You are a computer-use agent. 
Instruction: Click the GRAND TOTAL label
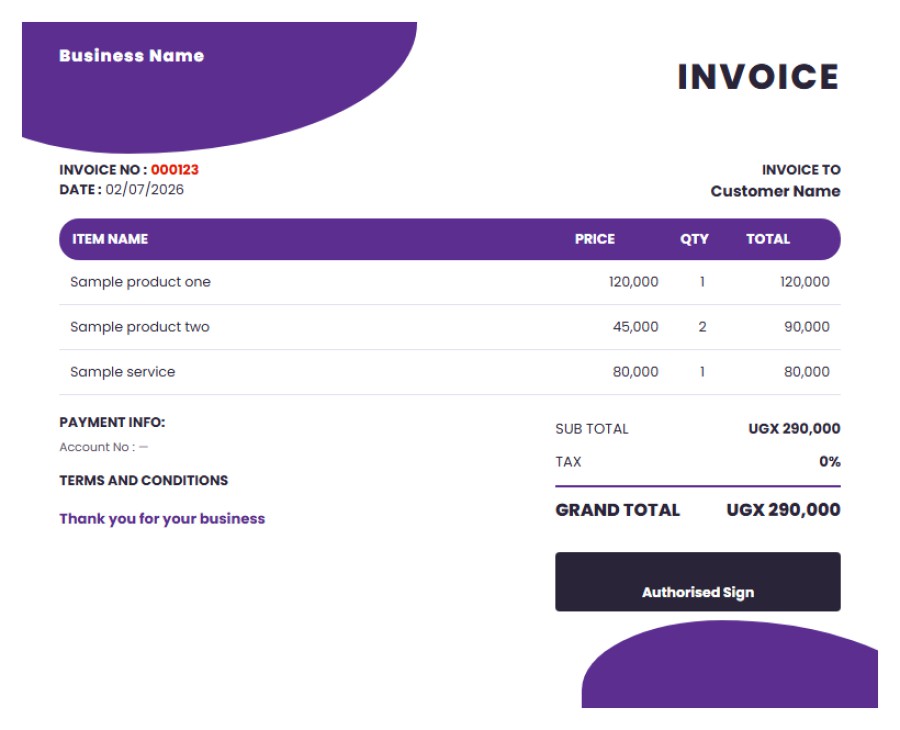pos(618,510)
